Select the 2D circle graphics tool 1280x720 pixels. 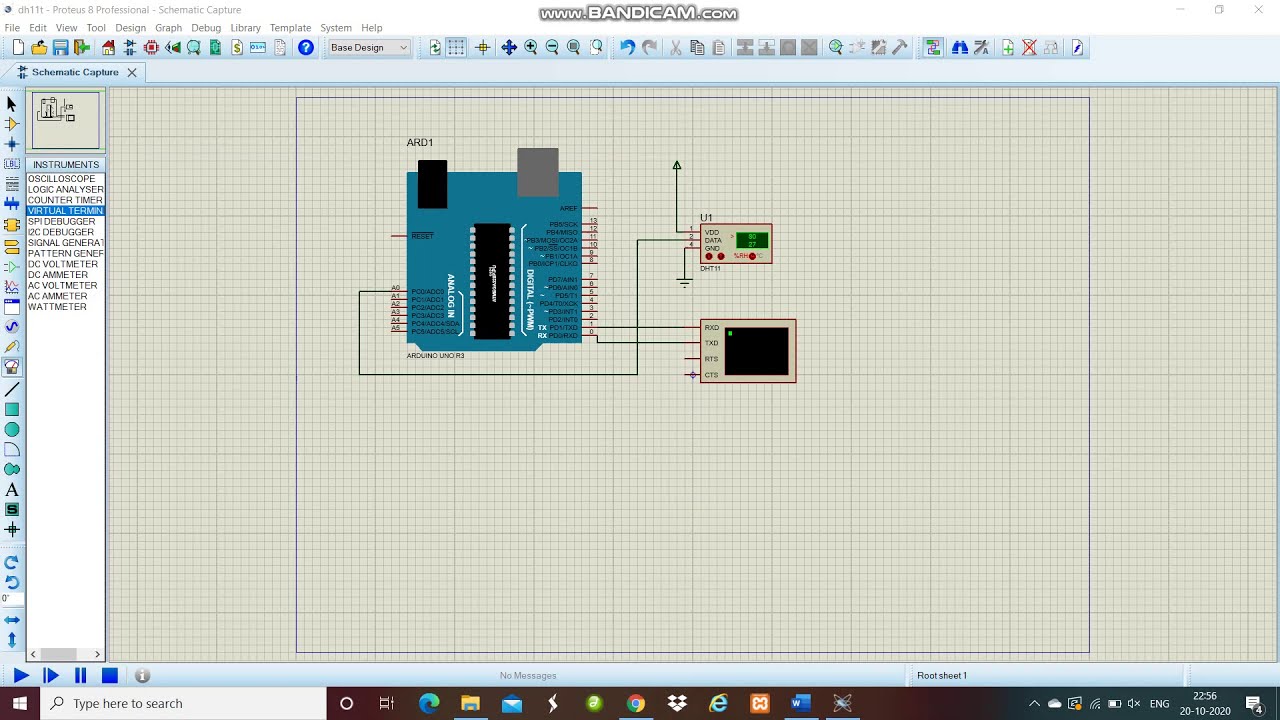[12, 430]
